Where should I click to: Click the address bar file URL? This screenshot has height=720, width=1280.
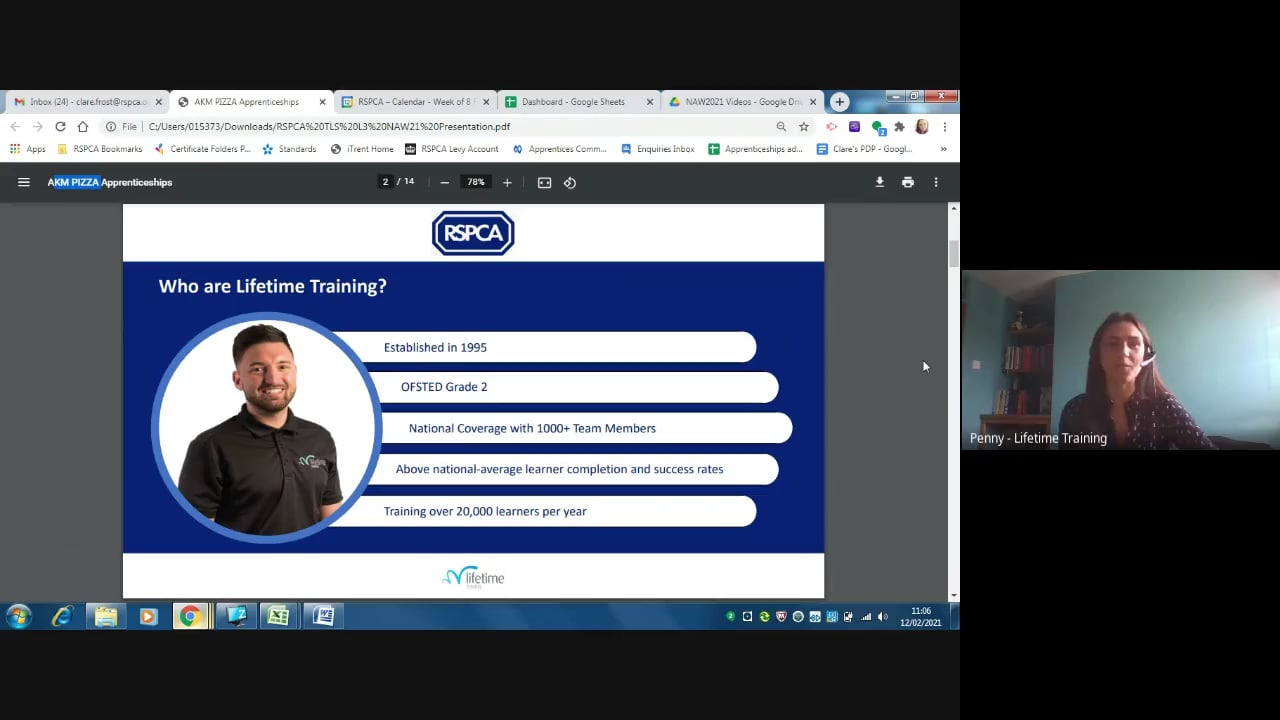tap(329, 127)
